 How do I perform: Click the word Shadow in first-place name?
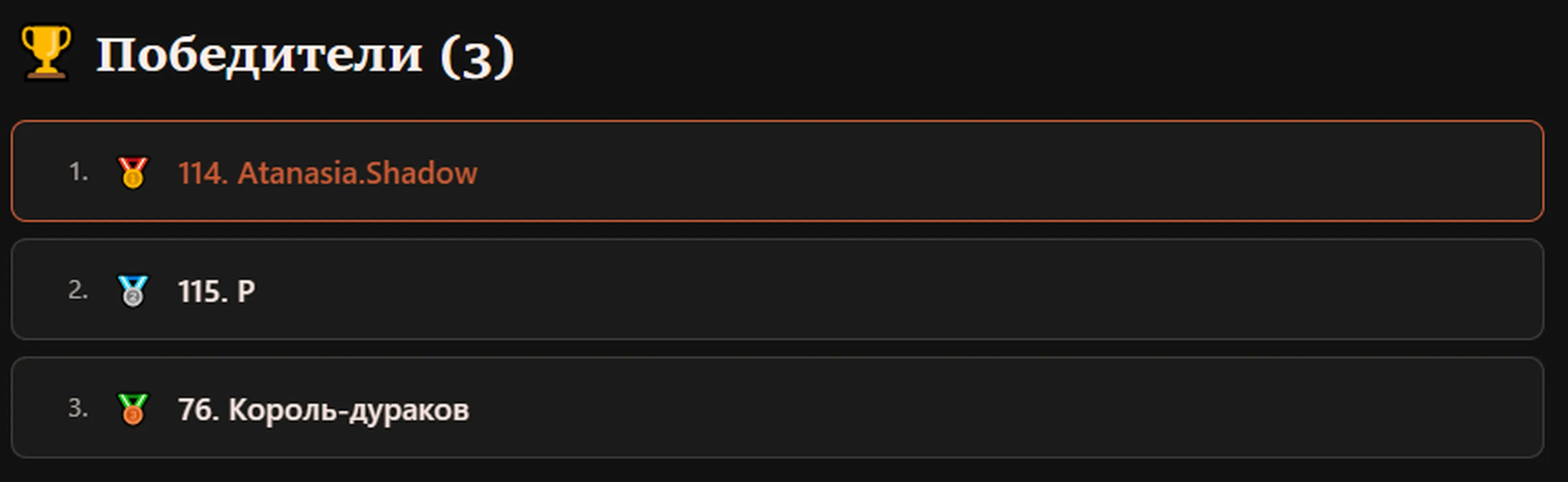pos(422,173)
